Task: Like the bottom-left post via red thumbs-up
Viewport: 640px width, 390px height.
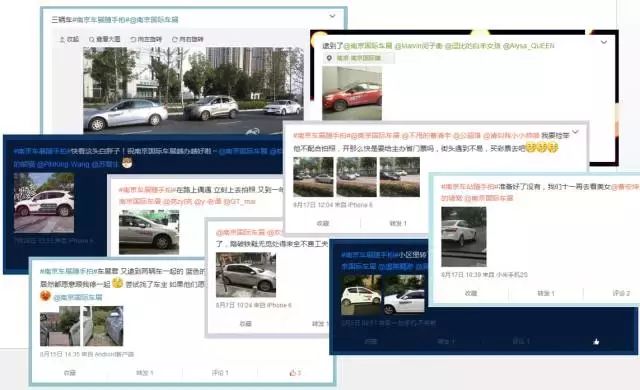Action: (295, 372)
